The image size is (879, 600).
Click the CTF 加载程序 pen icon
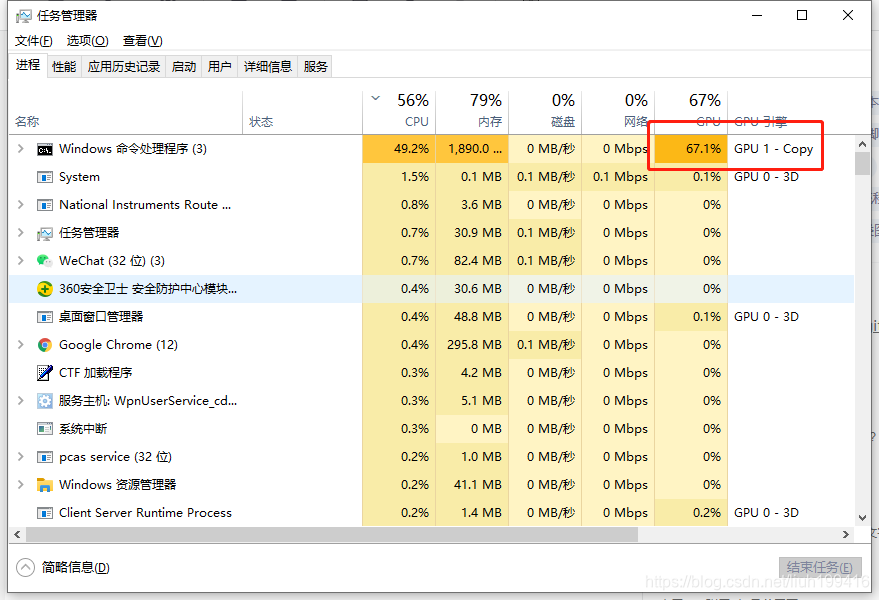(45, 373)
